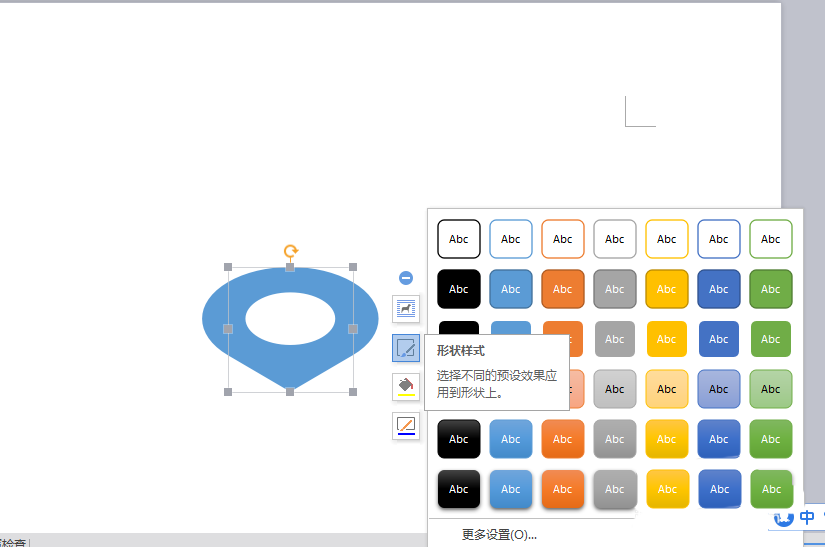Open 更多设置(O)... from the style panel
825x547 pixels.
499,535
